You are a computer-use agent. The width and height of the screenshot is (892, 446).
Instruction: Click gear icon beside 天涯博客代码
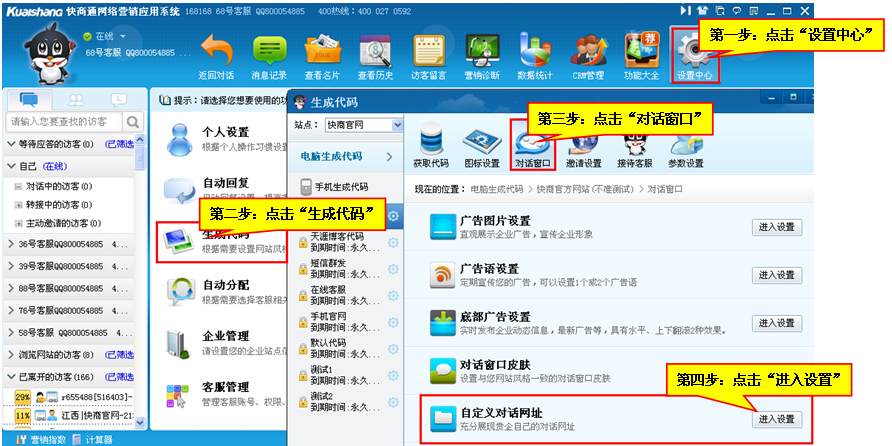coord(393,242)
